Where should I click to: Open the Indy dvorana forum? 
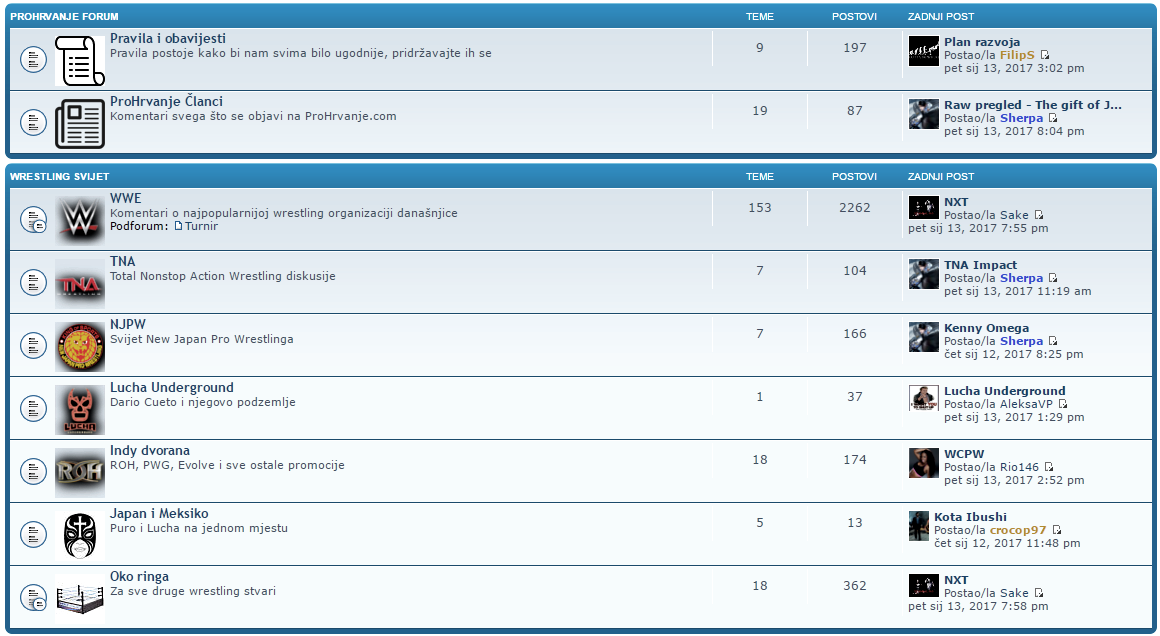click(150, 450)
